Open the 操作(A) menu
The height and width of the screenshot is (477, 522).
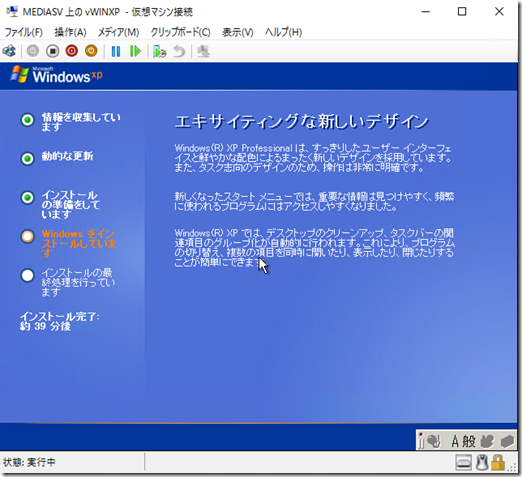click(70, 32)
